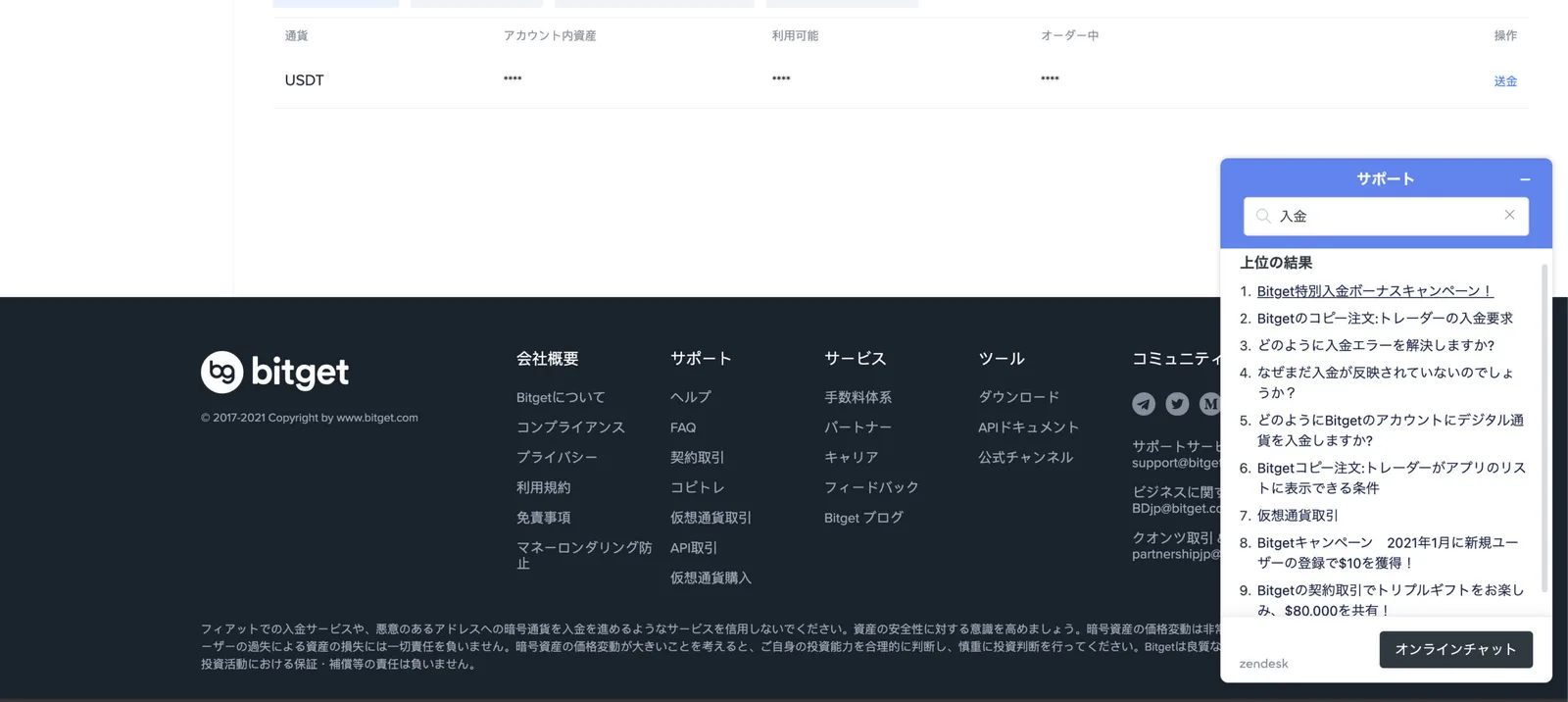Open 仮想通貨取引 link under サポート column
Viewport: 1568px width, 702px height.
click(710, 518)
